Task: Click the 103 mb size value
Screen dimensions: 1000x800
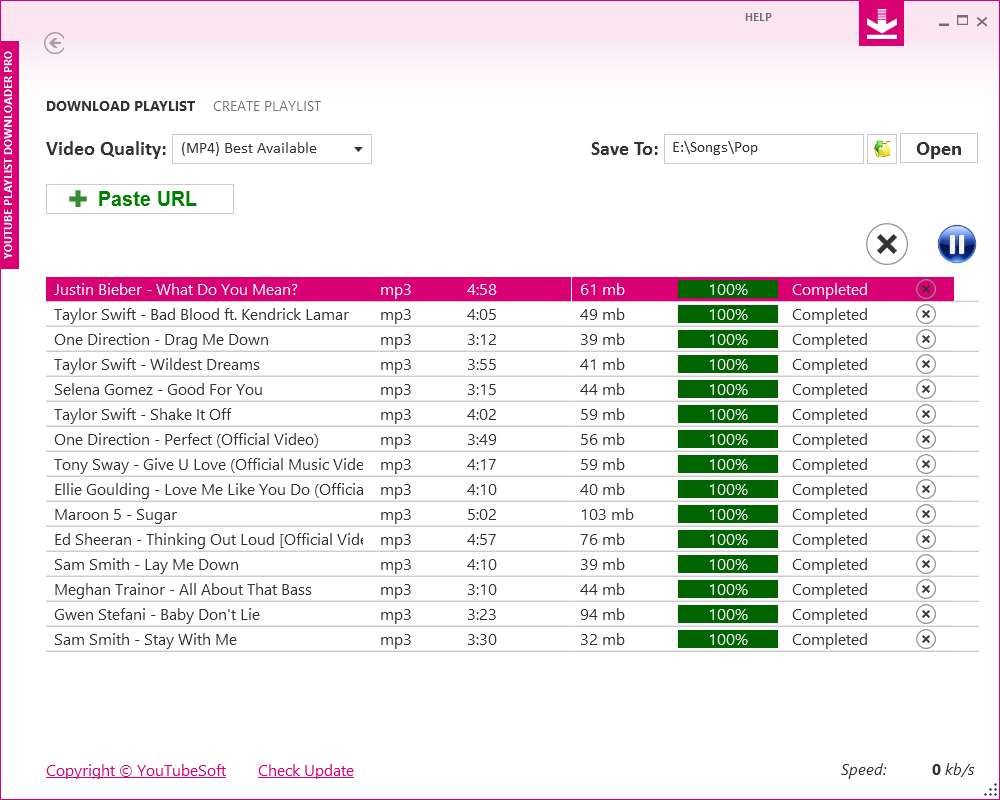Action: [607, 515]
